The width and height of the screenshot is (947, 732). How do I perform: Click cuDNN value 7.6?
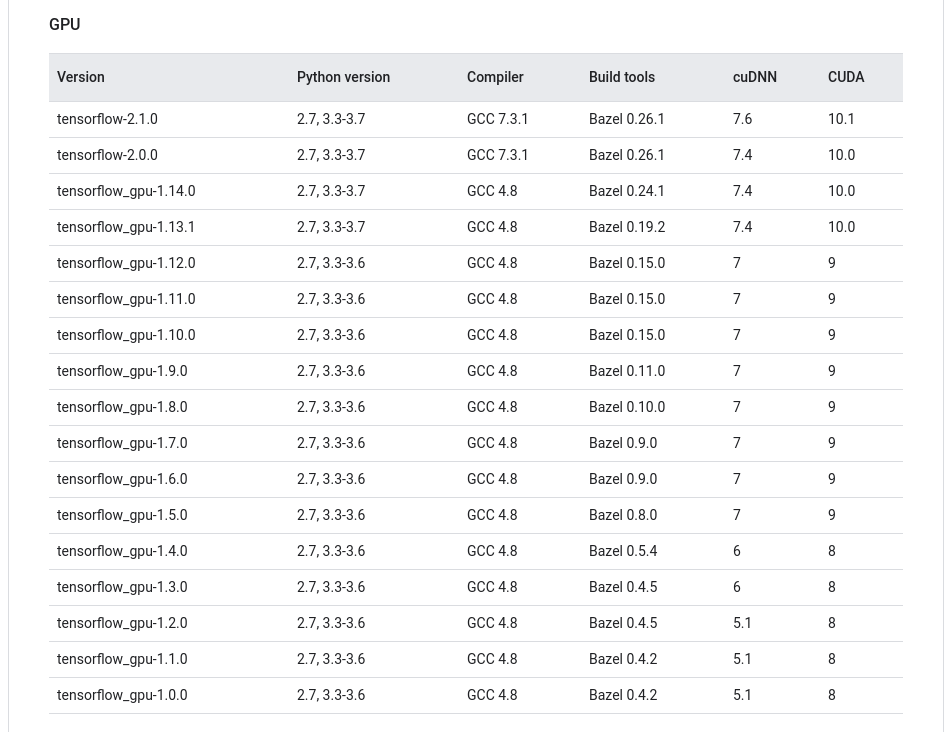pyautogui.click(x=742, y=119)
